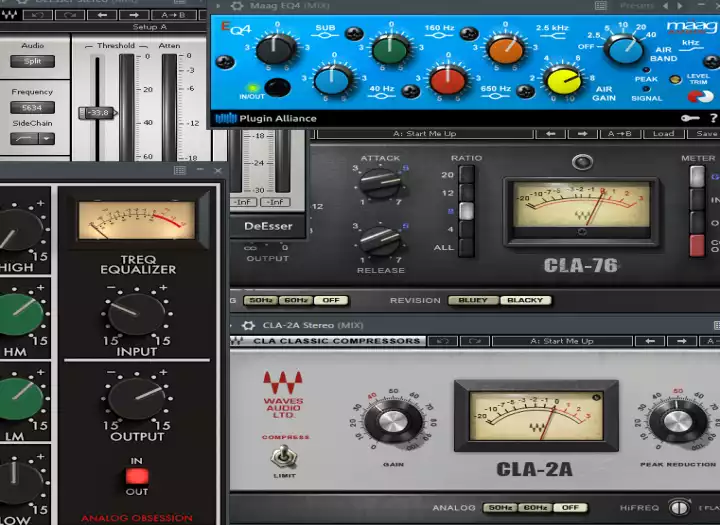
Task: Load next DeEsser preset with right arrow
Action: 134,15
